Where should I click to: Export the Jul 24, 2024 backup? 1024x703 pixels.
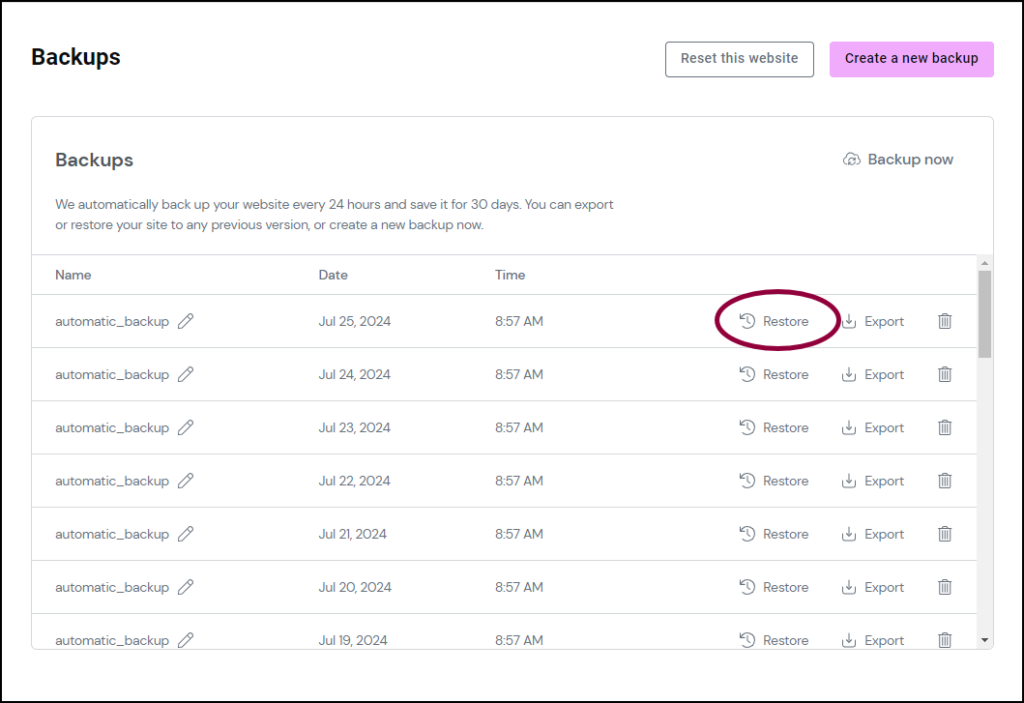click(881, 374)
